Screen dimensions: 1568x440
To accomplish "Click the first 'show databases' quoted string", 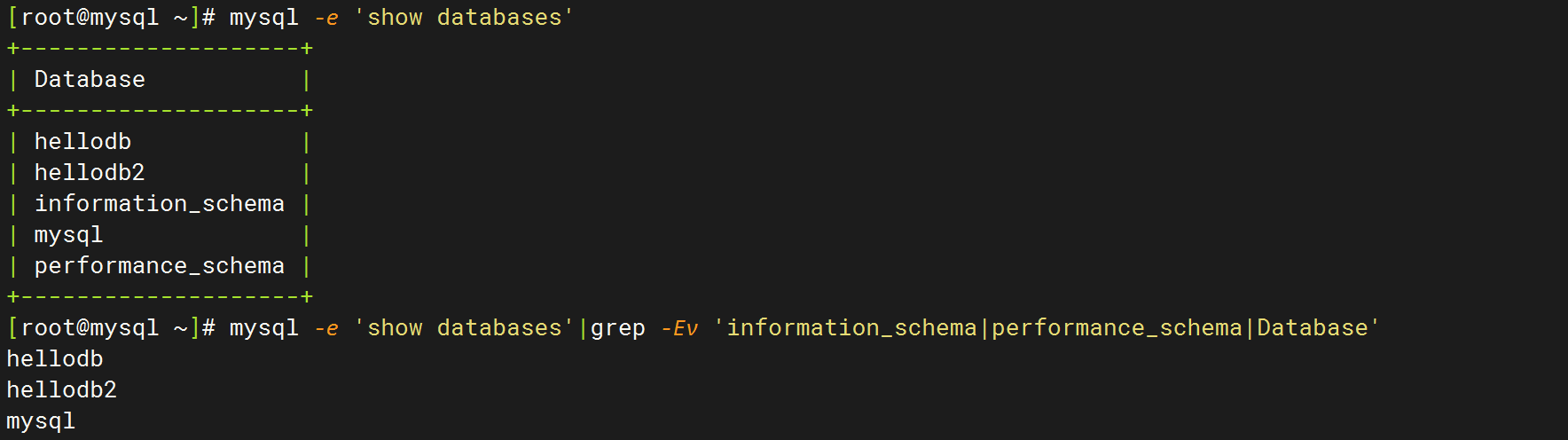I will [x=465, y=18].
